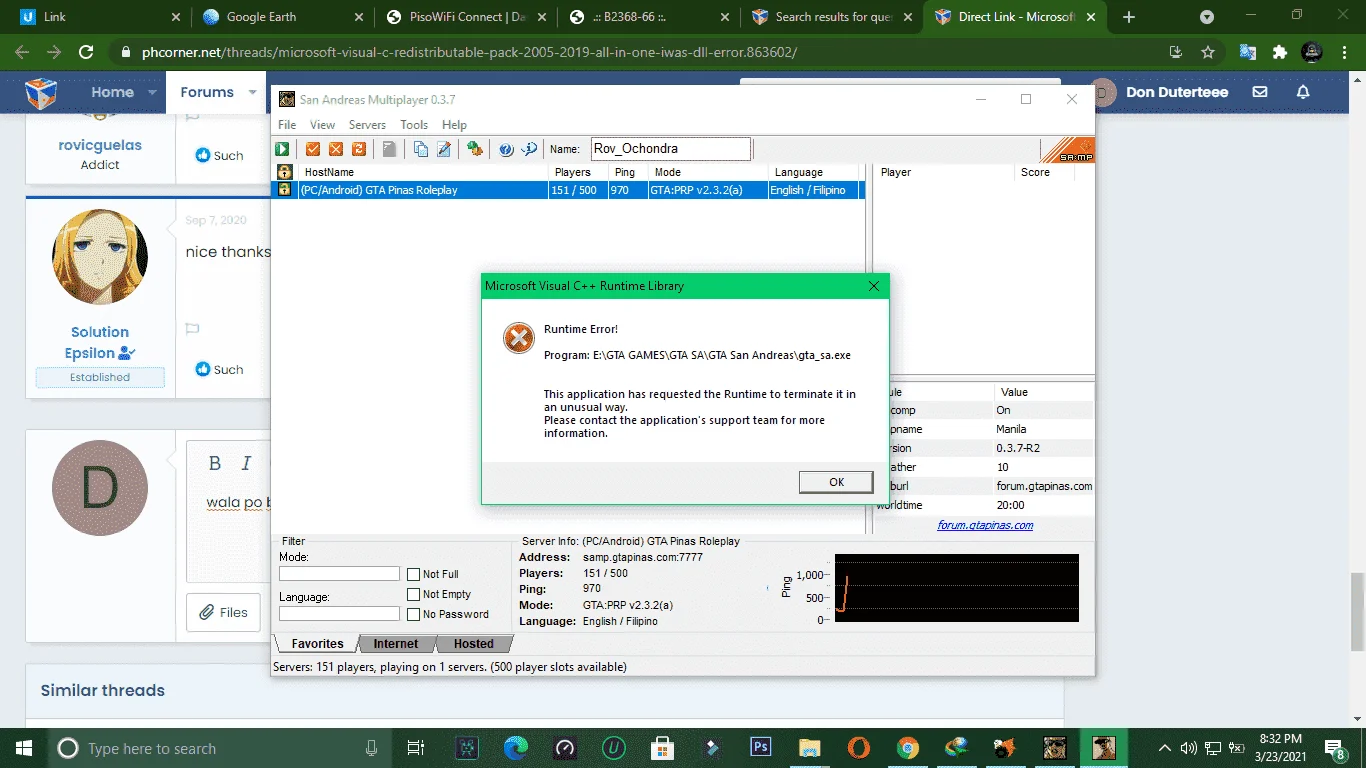Enable the Not Full filter checkbox

click(x=414, y=574)
